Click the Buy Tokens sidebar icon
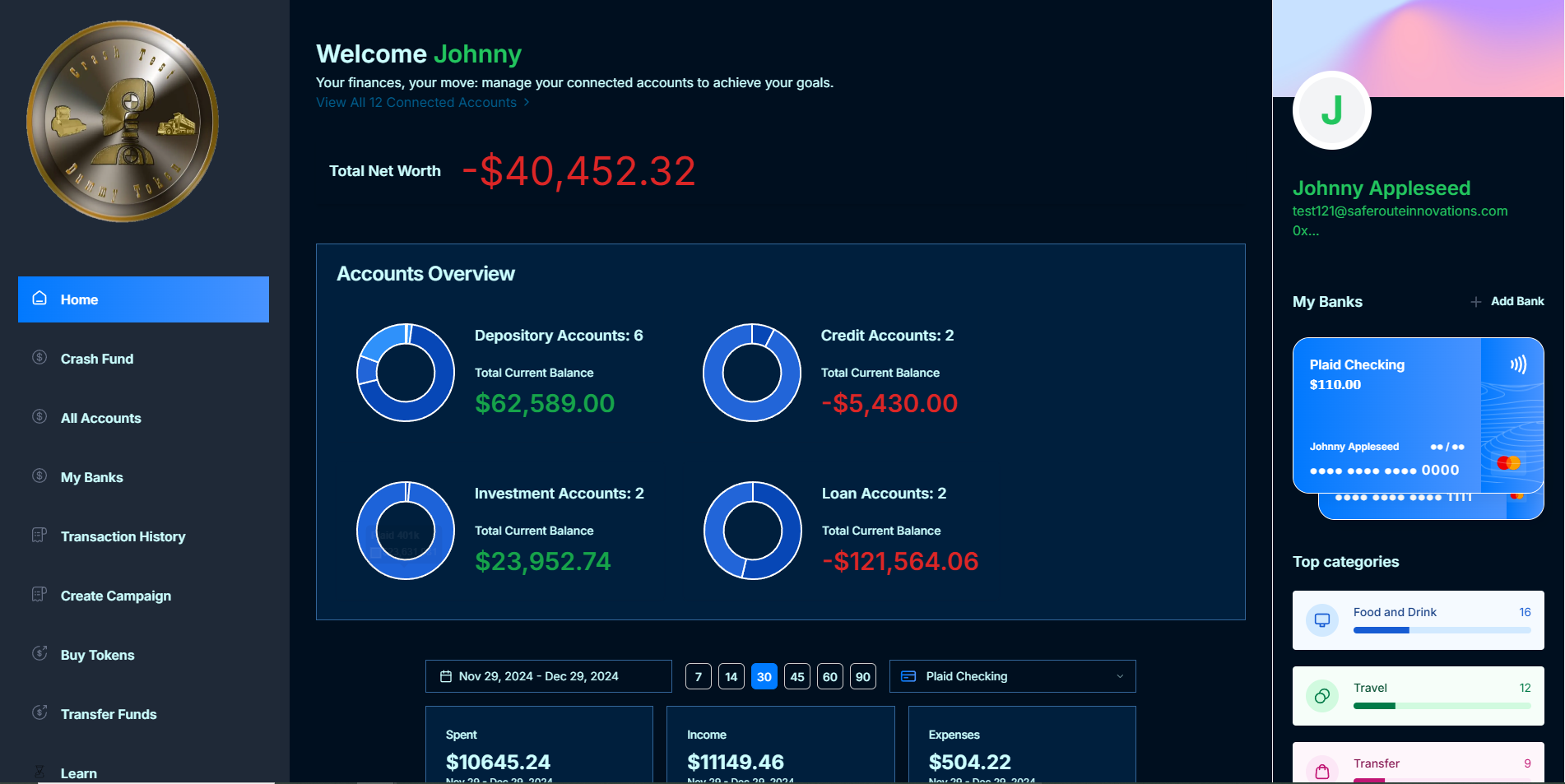This screenshot has width=1565, height=784. pos(39,654)
